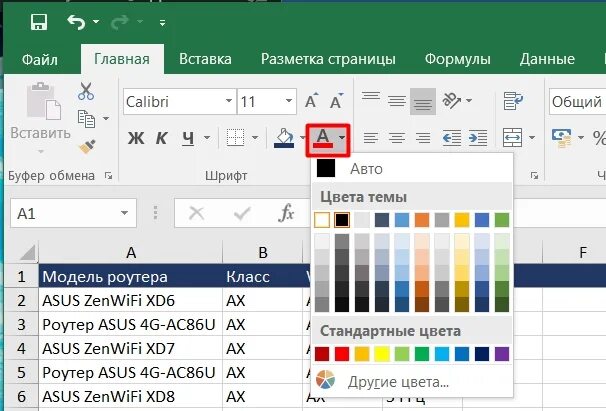
Task: Activate the Format Painter brush
Action: click(87, 147)
